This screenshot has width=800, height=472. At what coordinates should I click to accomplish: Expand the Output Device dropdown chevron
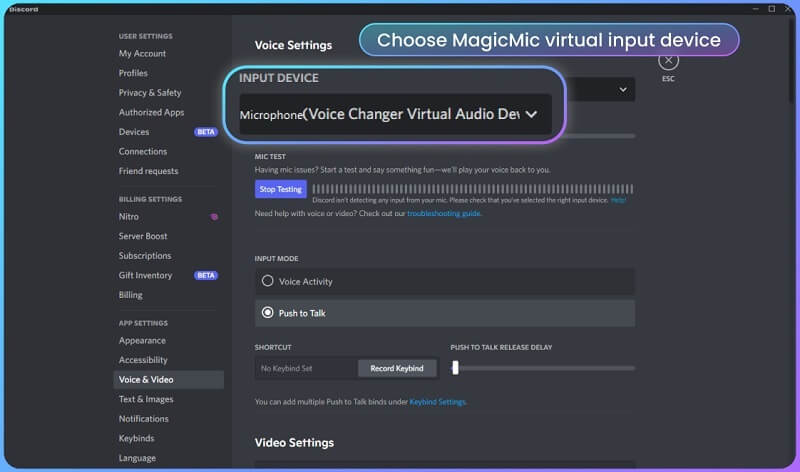tap(623, 90)
